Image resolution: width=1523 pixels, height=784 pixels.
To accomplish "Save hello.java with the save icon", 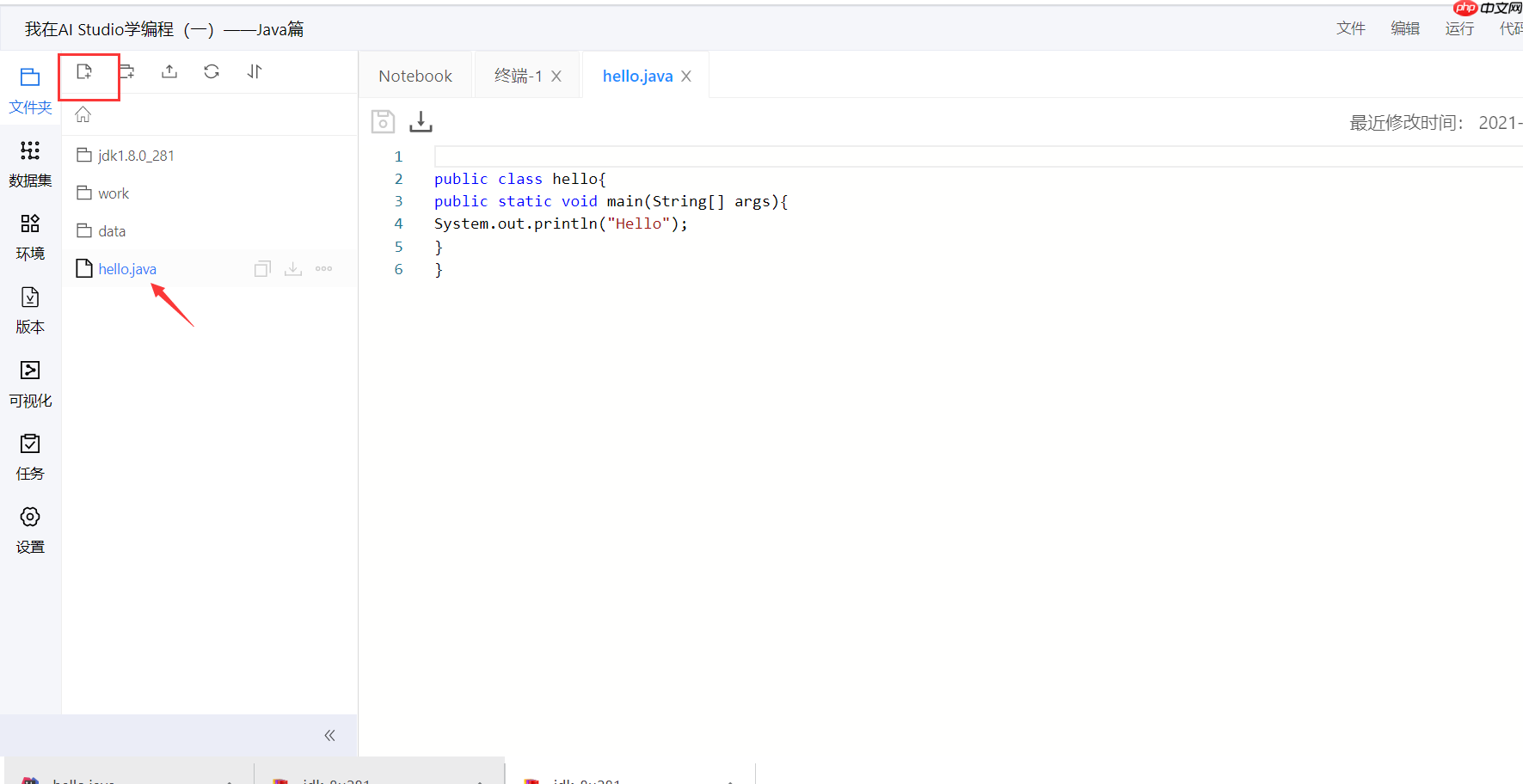I will (x=383, y=121).
